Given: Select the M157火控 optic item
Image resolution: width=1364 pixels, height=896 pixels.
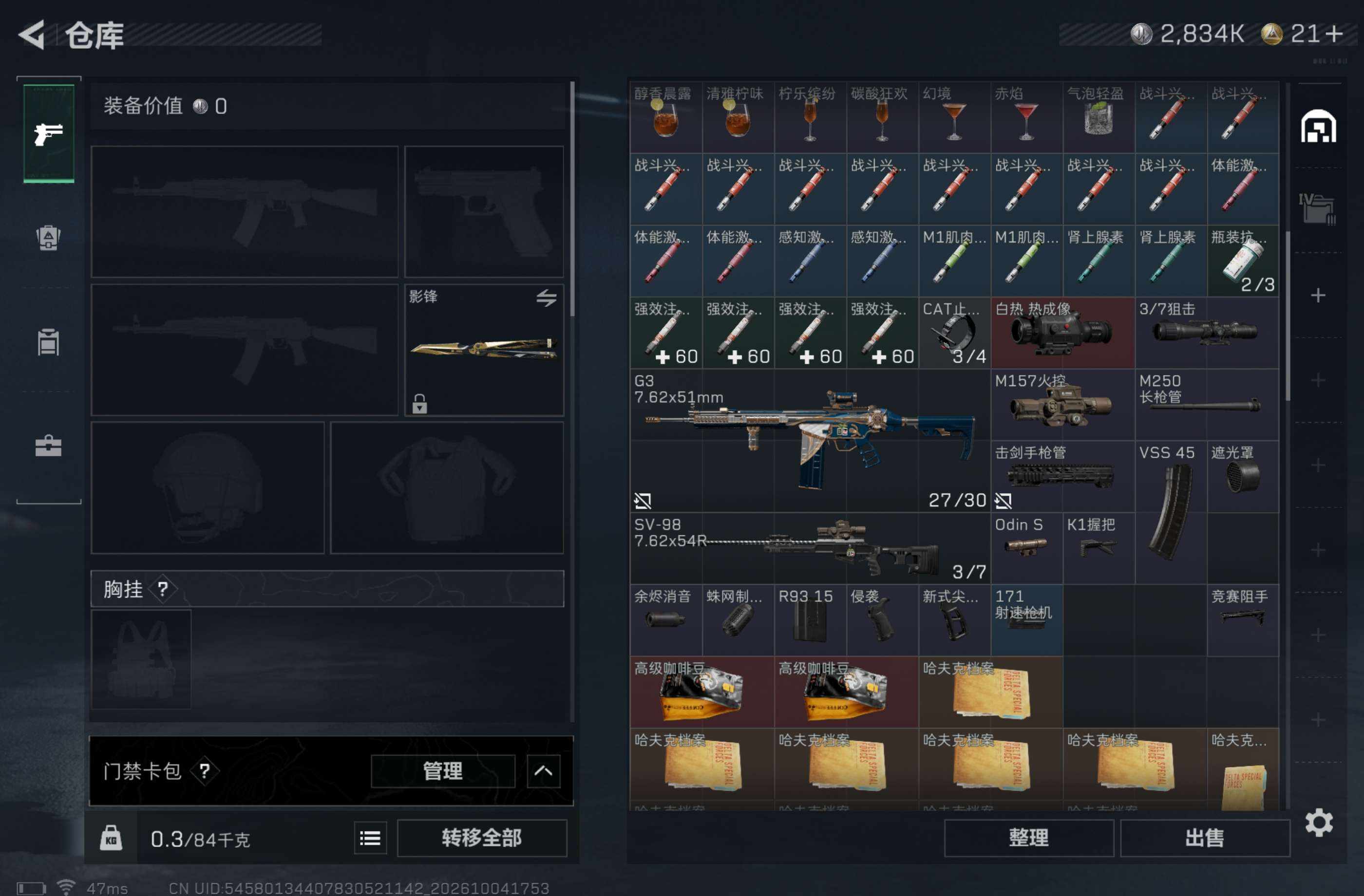Looking at the screenshot, I should pos(1062,405).
